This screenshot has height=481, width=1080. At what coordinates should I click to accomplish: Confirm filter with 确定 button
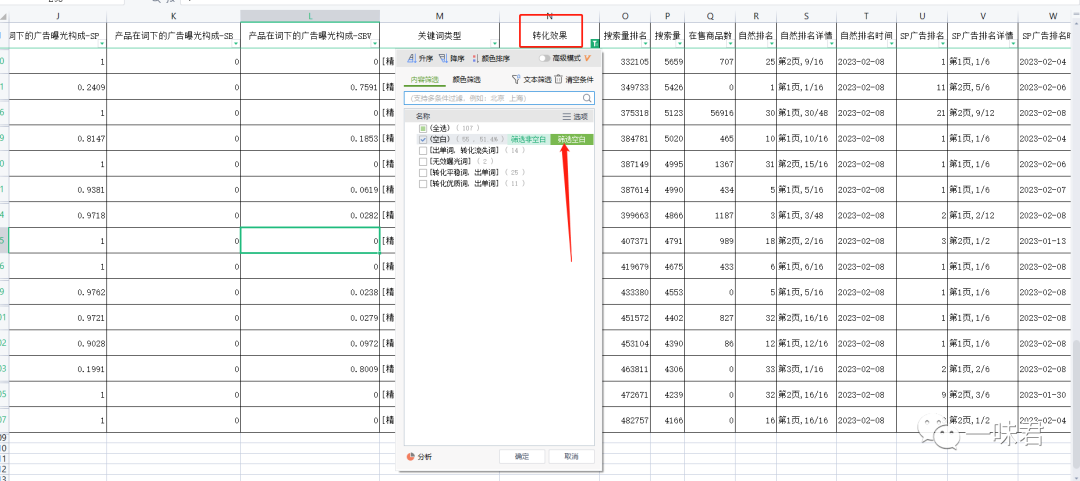[x=522, y=456]
